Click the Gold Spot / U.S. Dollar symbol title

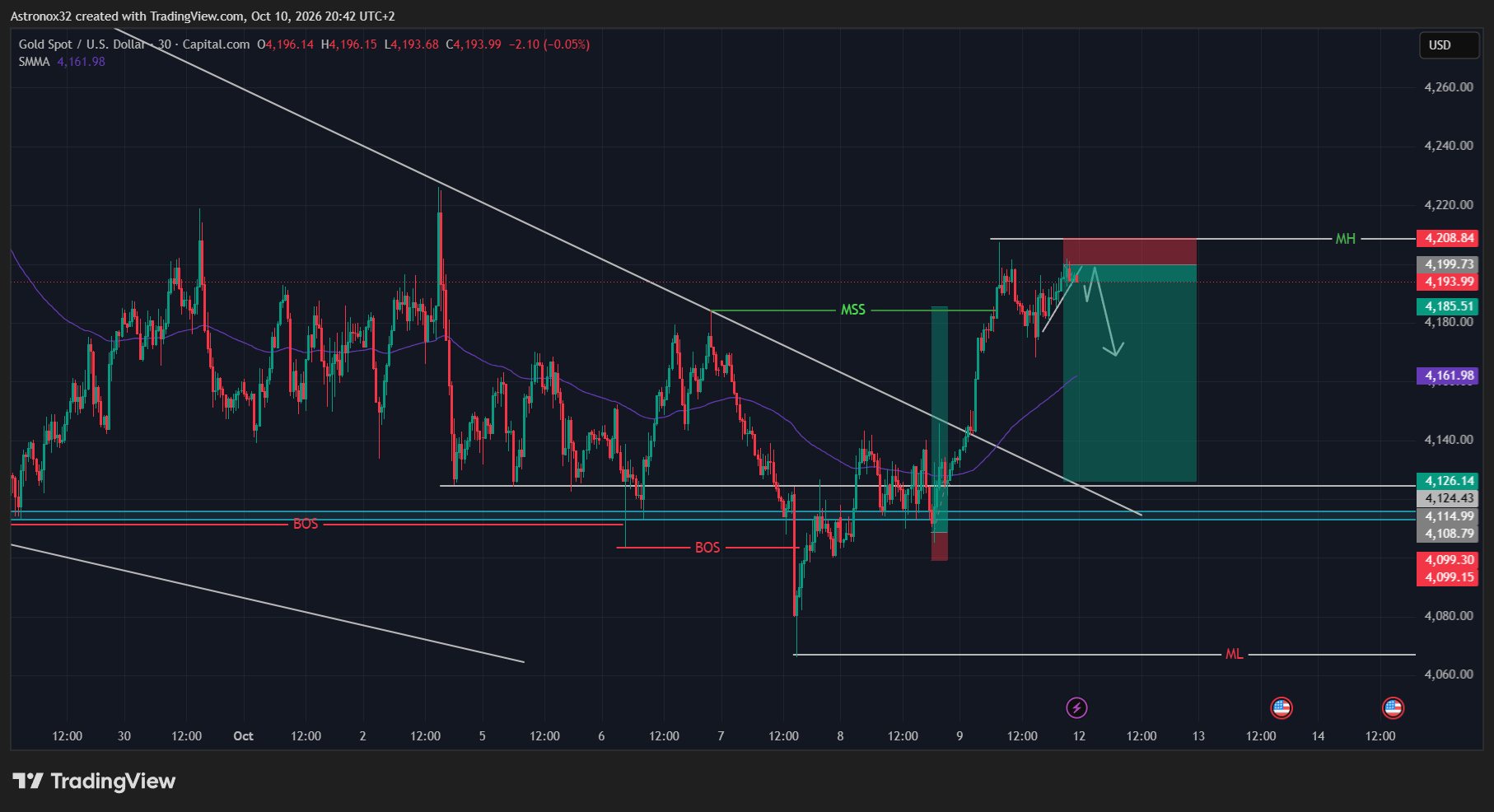click(x=82, y=44)
